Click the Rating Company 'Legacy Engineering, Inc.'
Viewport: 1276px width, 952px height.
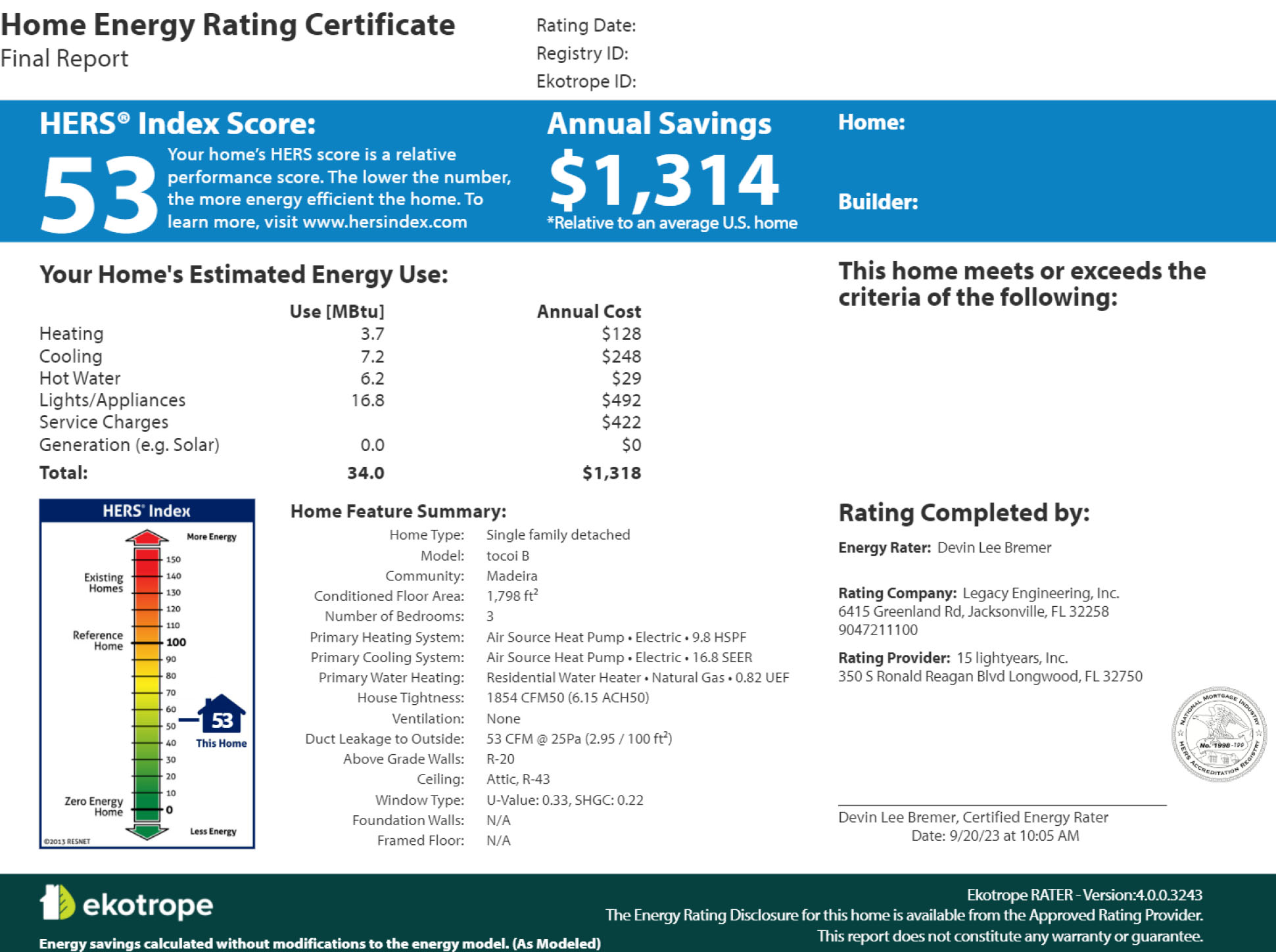pos(1041,593)
